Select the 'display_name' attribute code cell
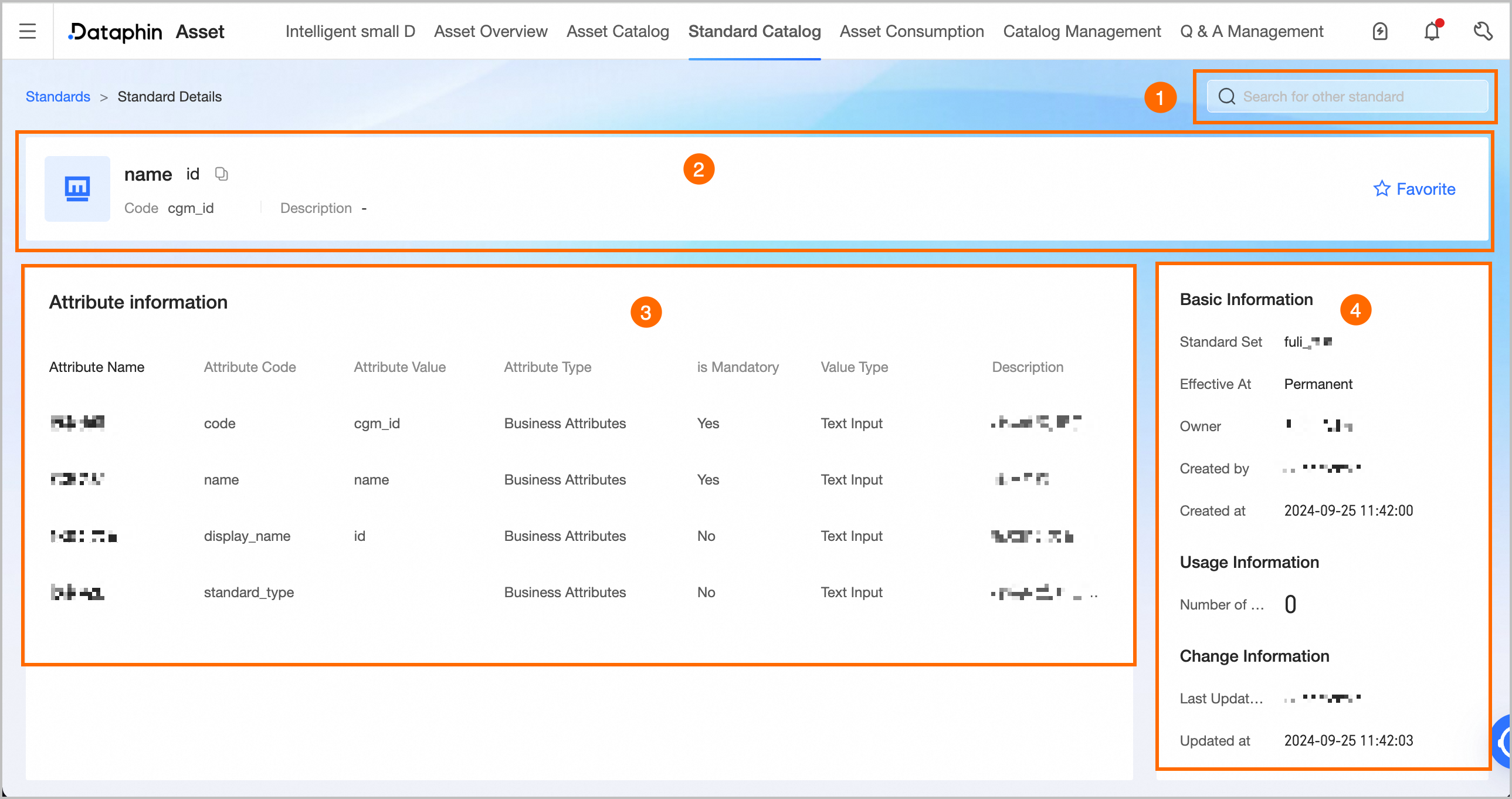This screenshot has height=799, width=1512. [247, 536]
